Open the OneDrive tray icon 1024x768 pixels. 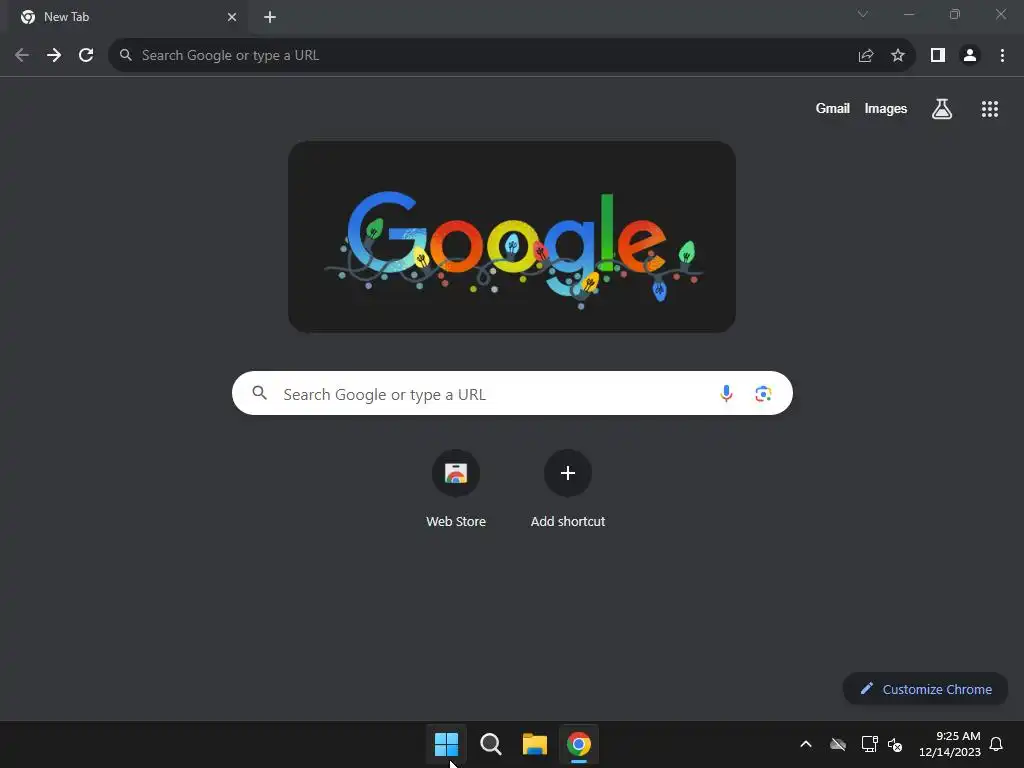(838, 744)
